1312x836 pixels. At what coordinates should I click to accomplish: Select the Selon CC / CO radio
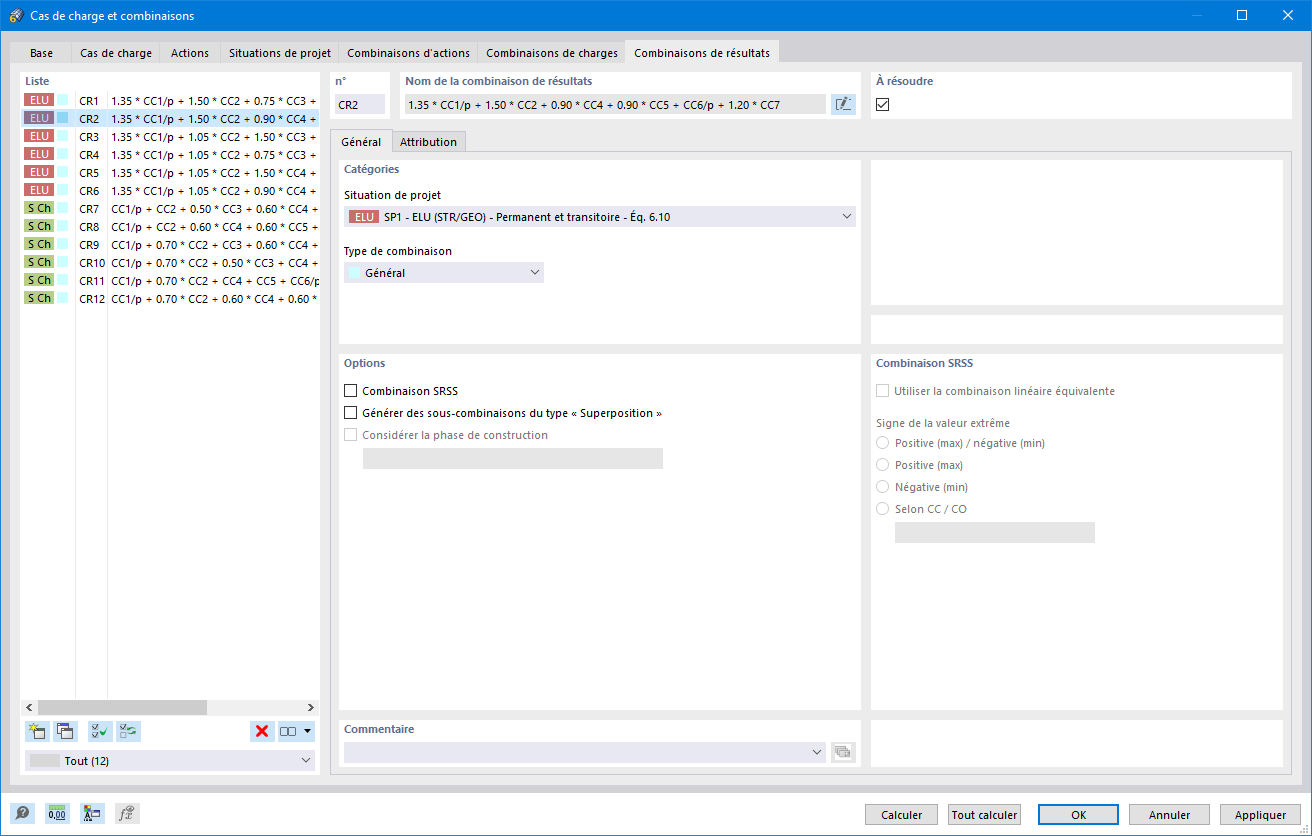[882, 509]
